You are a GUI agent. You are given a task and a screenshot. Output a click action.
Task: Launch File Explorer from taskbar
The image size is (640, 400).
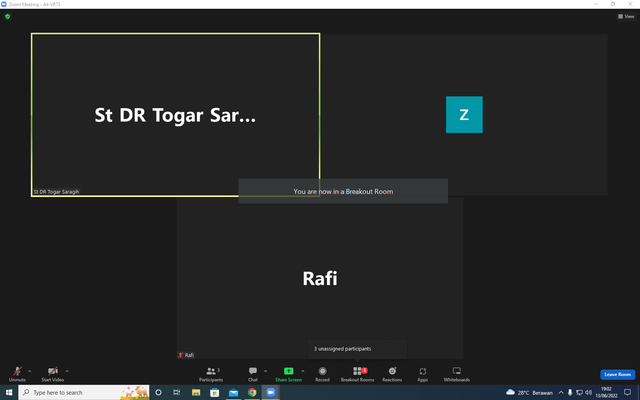pyautogui.click(x=196, y=392)
